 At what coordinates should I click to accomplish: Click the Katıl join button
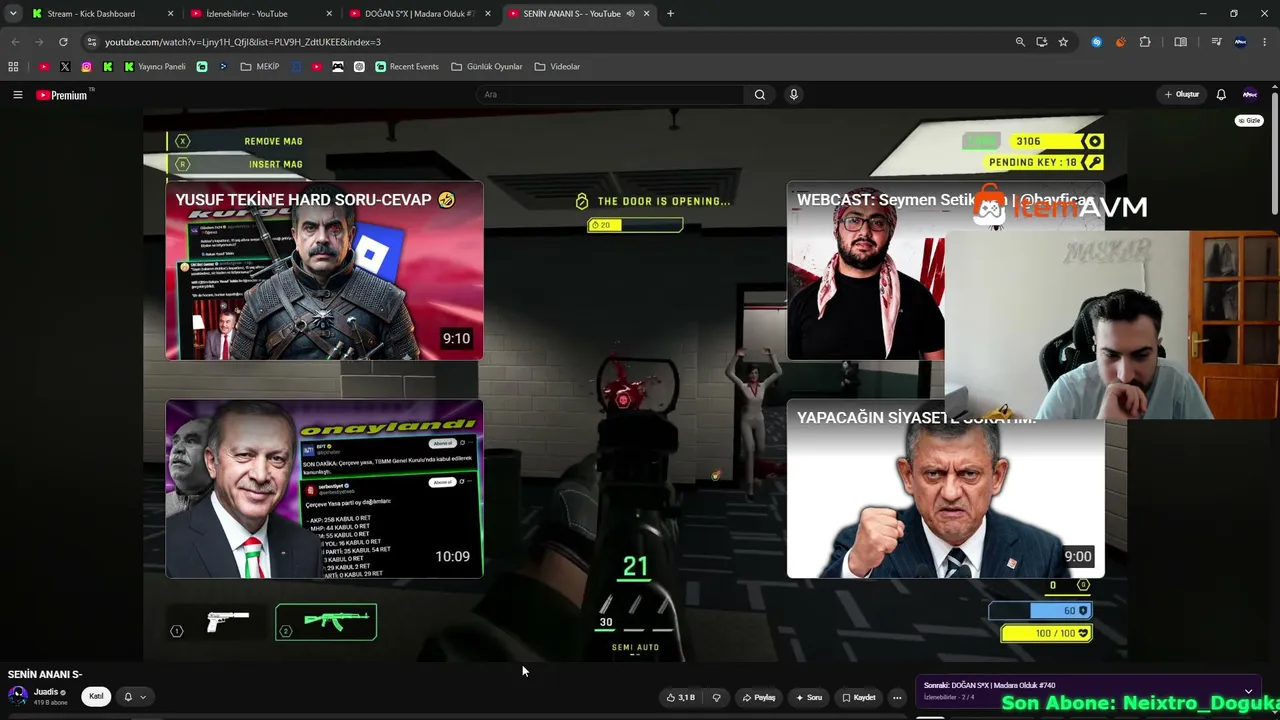tap(96, 696)
